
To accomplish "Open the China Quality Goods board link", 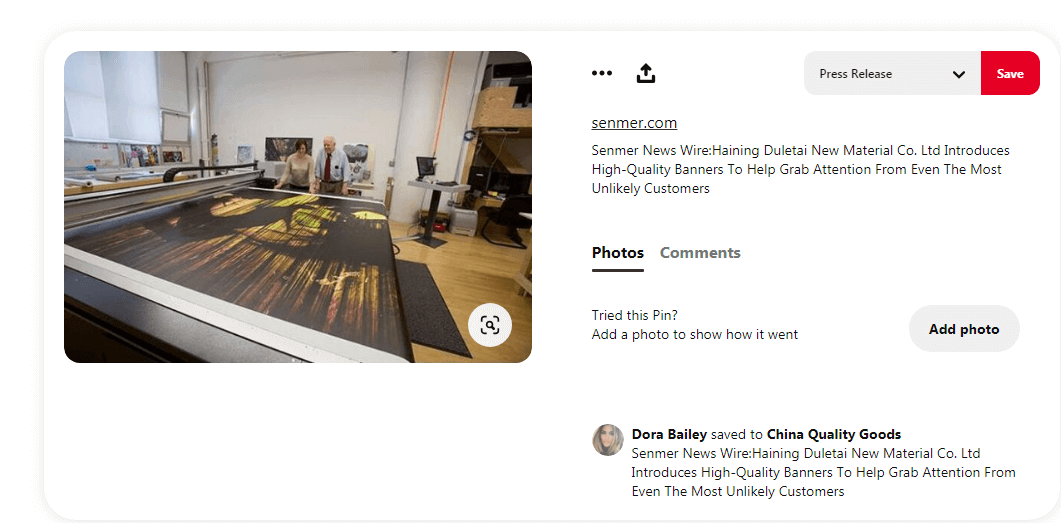I will (x=834, y=434).
